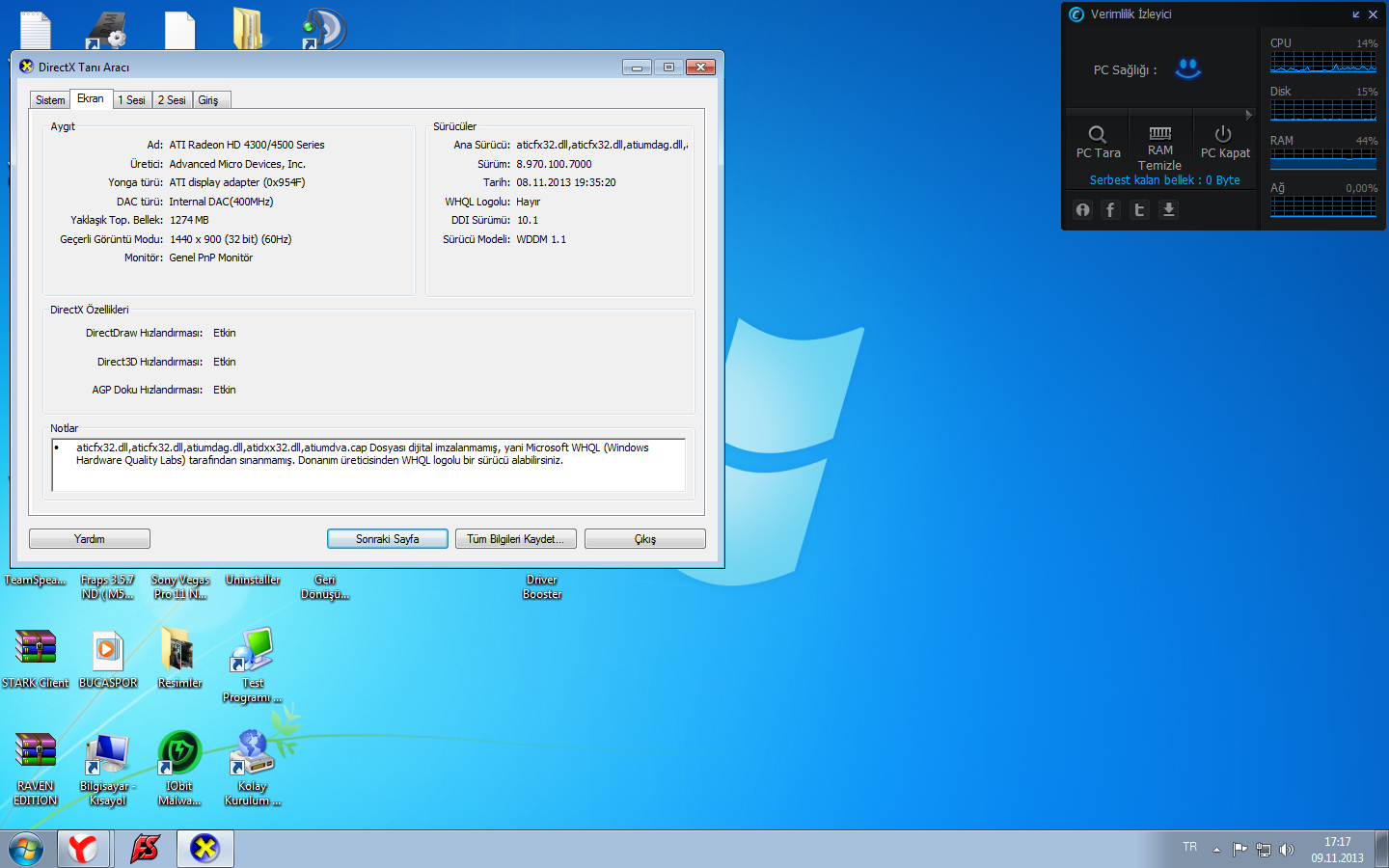
Task: Expand more tools arrow in Verimlilik İzleyici
Action: tap(1249, 115)
